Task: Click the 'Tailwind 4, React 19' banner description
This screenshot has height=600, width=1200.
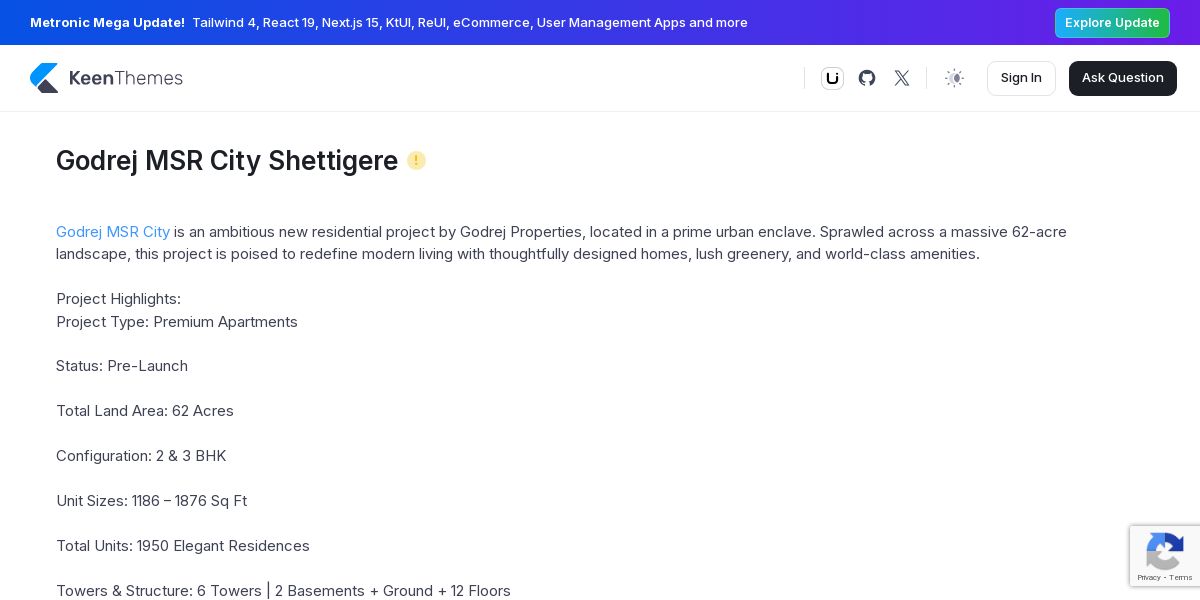Action: [x=470, y=22]
